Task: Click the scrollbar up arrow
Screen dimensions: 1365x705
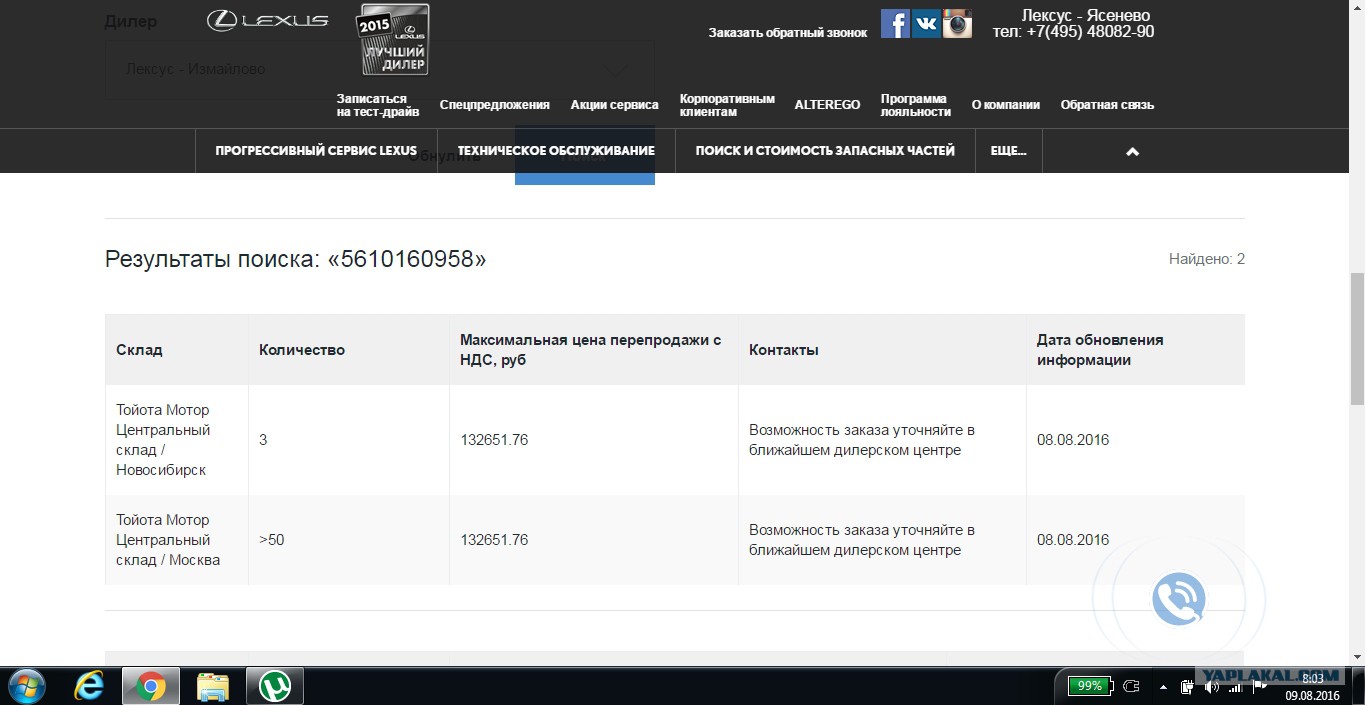Action: click(x=1357, y=7)
